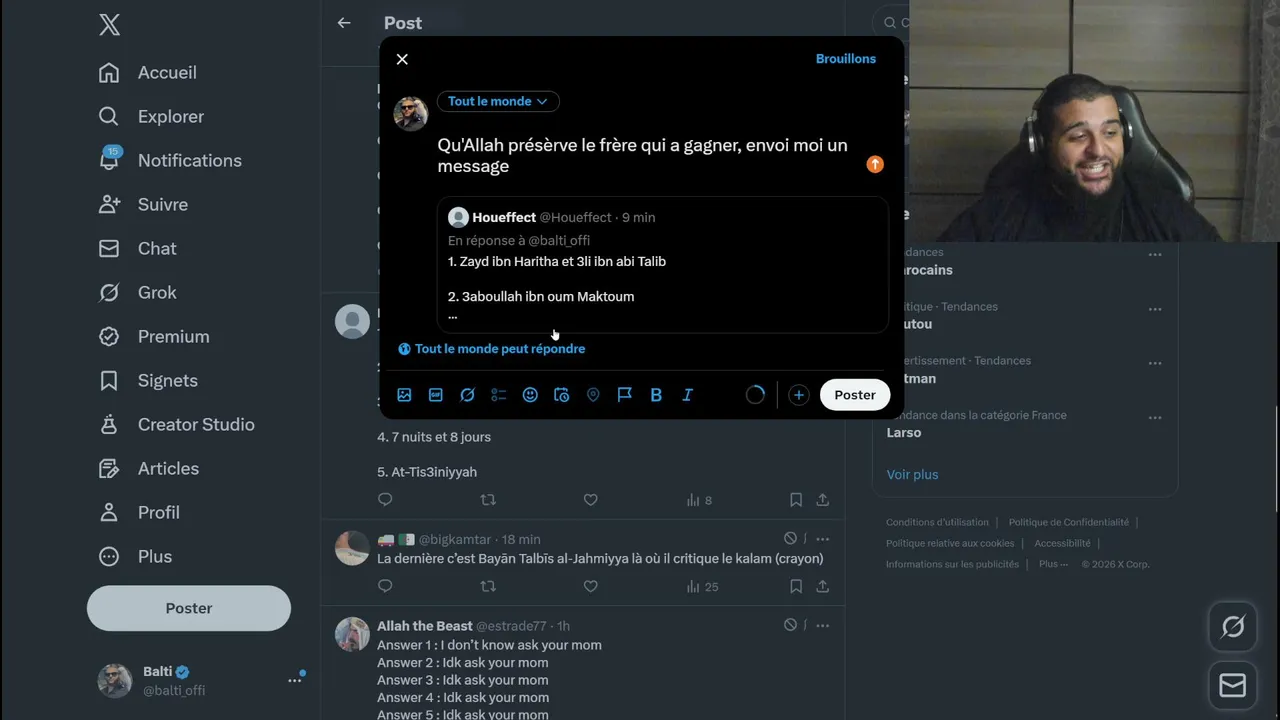
Task: Insert a GIF in the composer
Action: [x=436, y=395]
